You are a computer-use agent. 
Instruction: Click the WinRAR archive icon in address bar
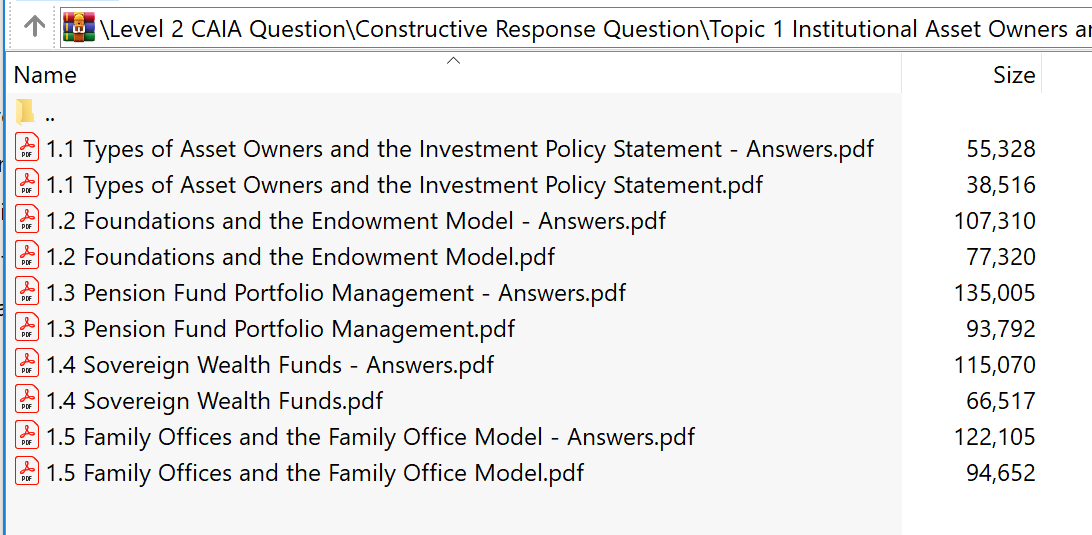79,28
